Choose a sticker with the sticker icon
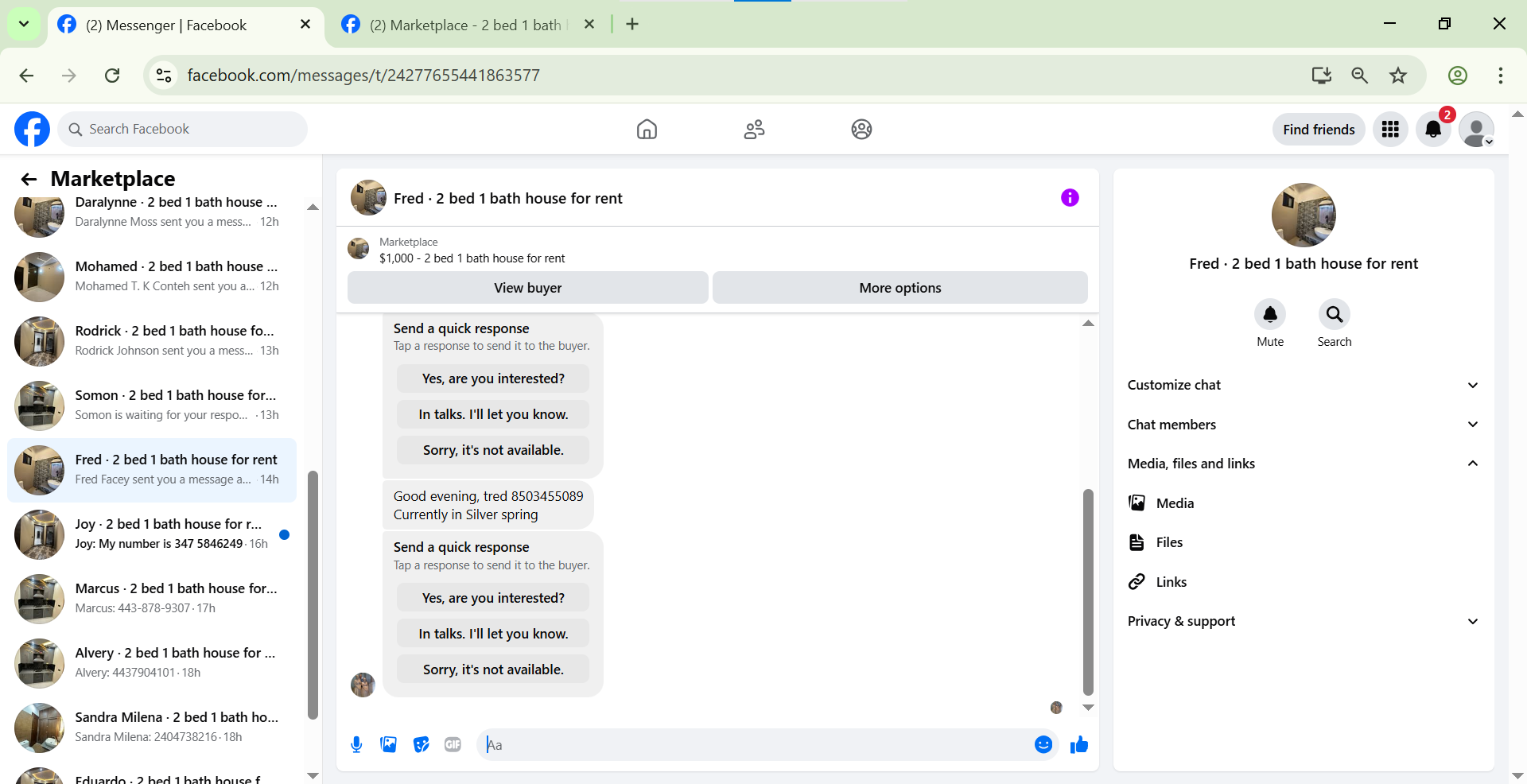Screen dimensions: 1527x784 tap(422, 744)
